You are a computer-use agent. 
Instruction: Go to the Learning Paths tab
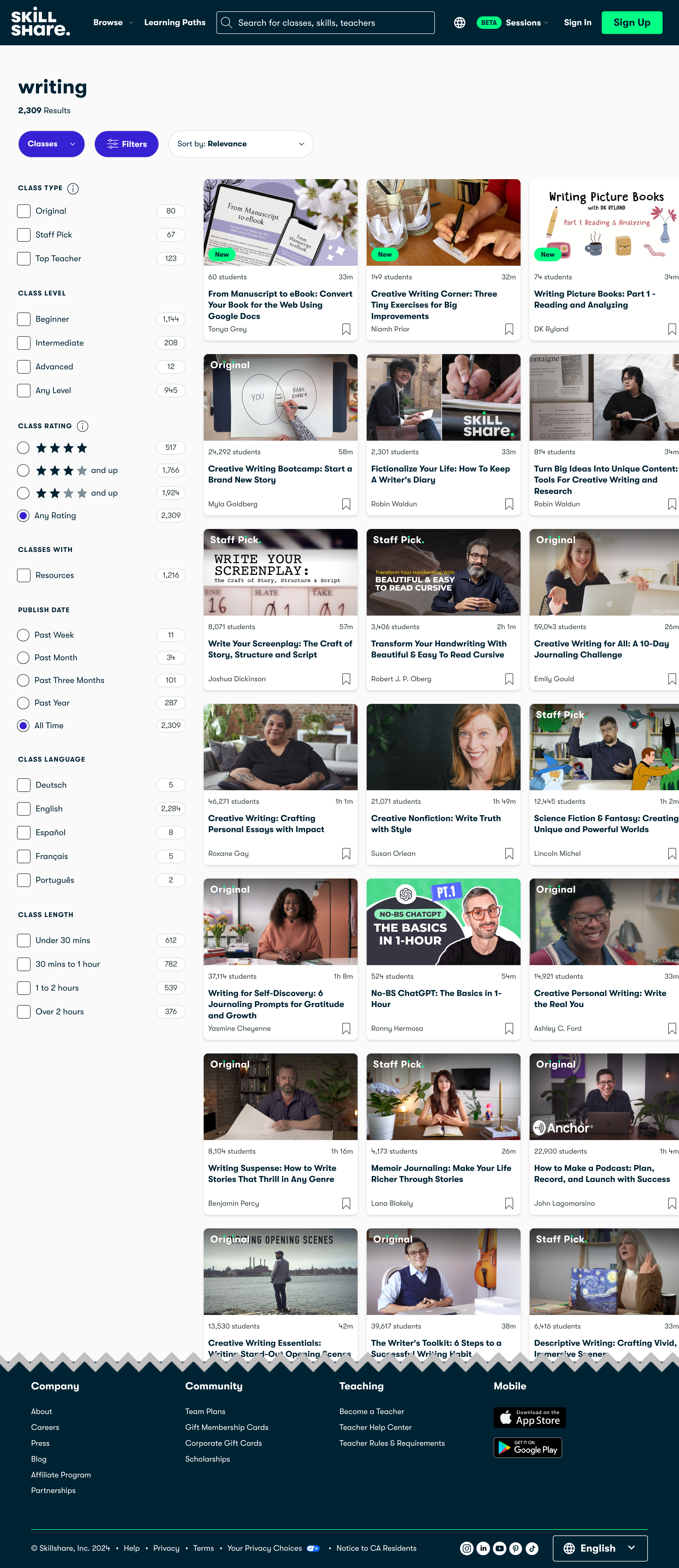click(x=175, y=23)
